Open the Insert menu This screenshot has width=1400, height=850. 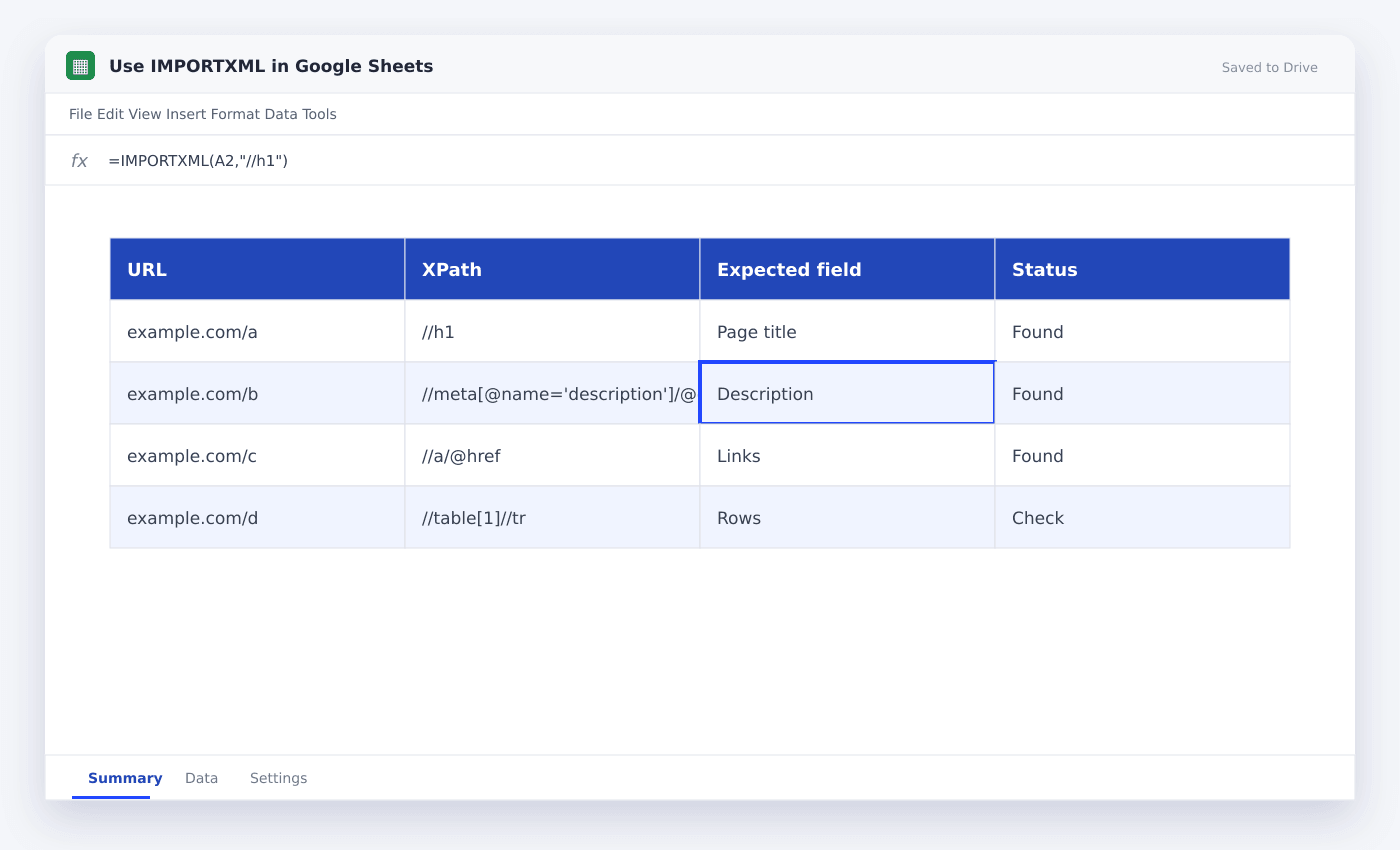186,114
